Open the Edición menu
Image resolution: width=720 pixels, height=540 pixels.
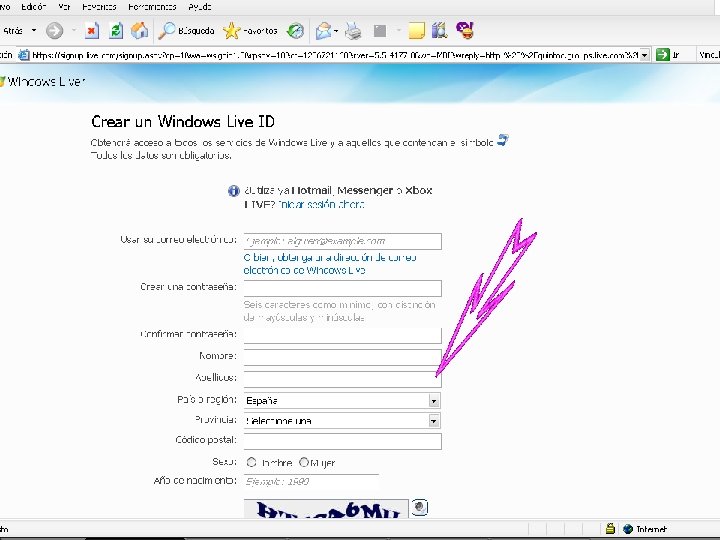coord(34,6)
